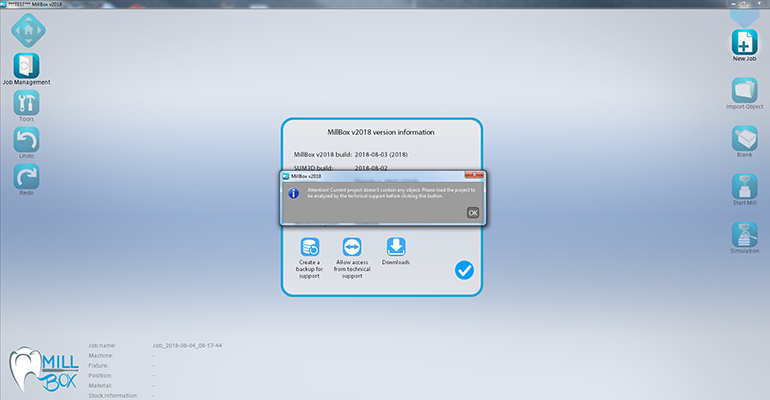Click Create a backup for support

310,247
